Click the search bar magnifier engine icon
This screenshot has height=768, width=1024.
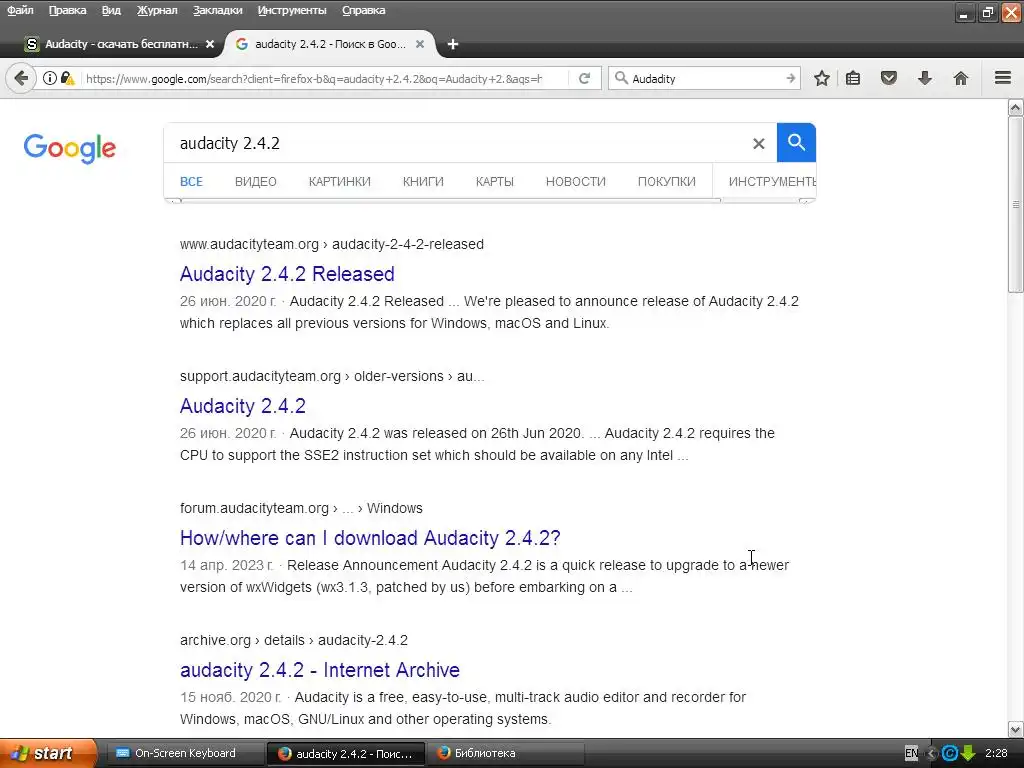coord(621,78)
